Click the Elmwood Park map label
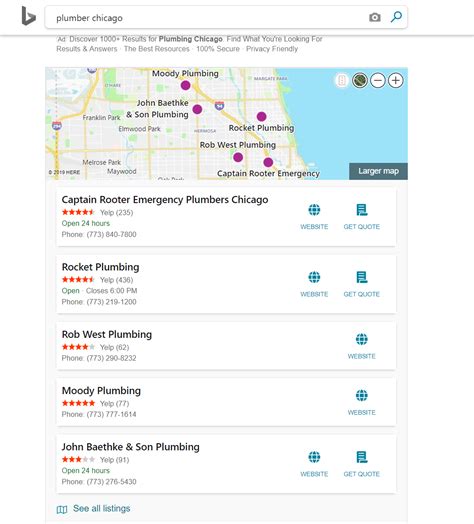 139,129
